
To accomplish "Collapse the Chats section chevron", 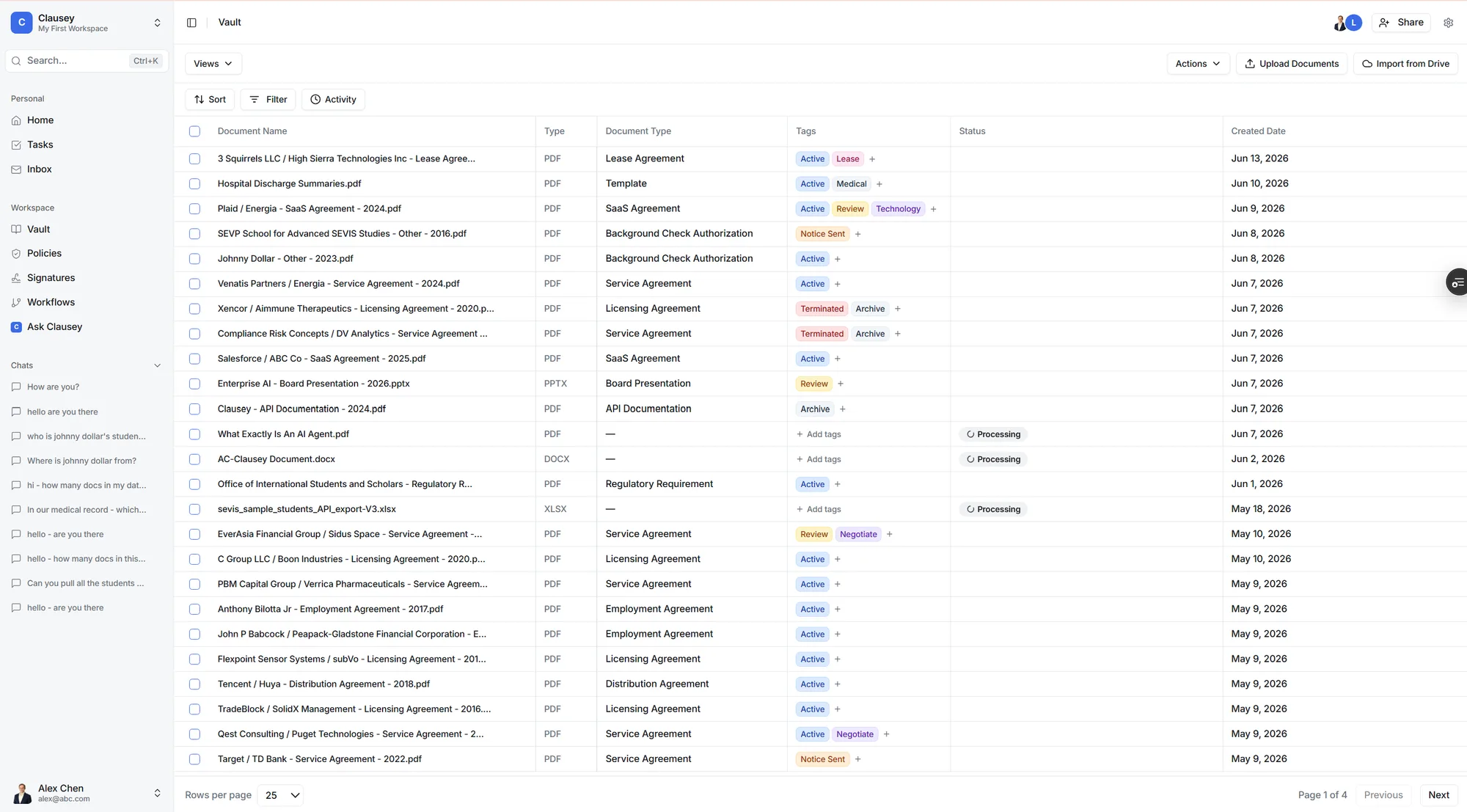I will pyautogui.click(x=157, y=365).
